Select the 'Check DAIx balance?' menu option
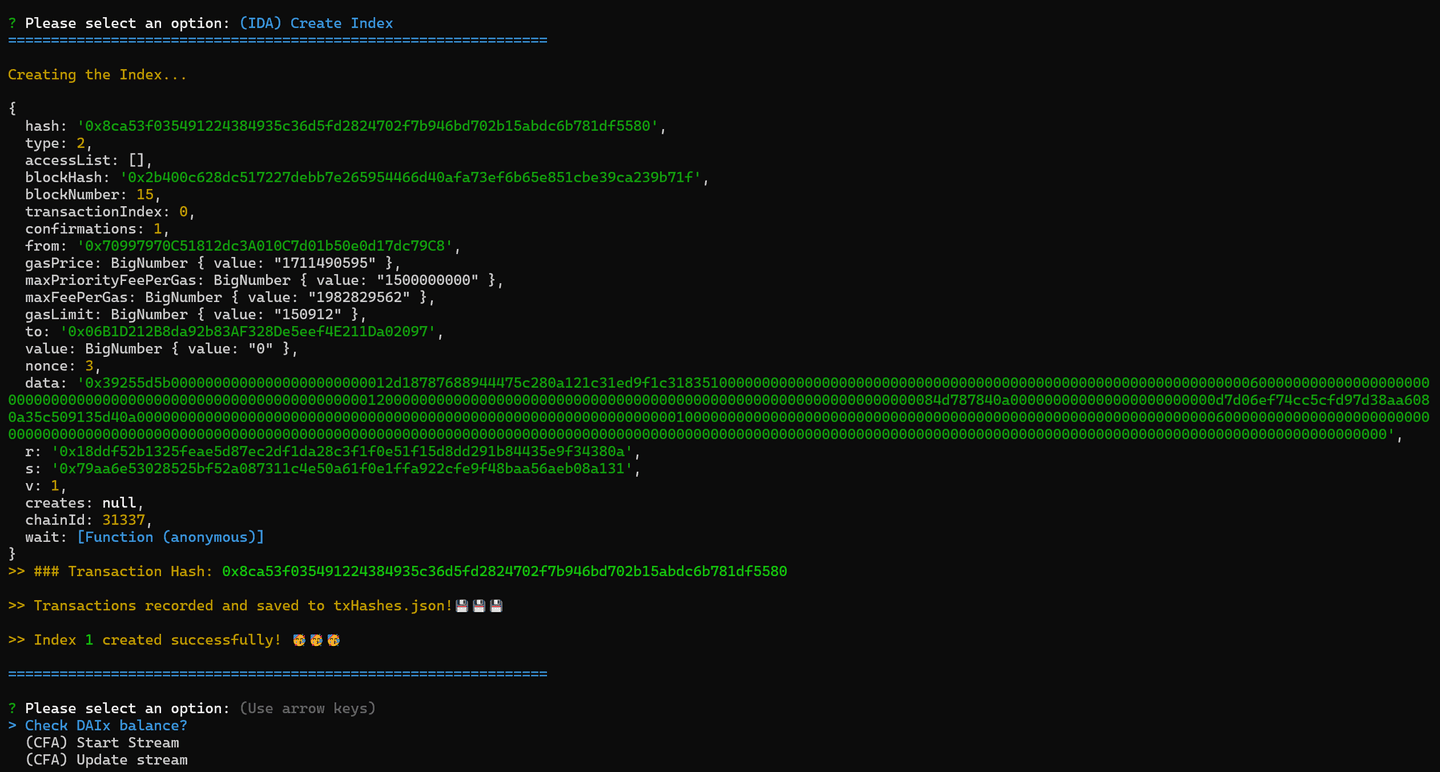The width and height of the screenshot is (1440, 772). pyautogui.click(x=106, y=725)
